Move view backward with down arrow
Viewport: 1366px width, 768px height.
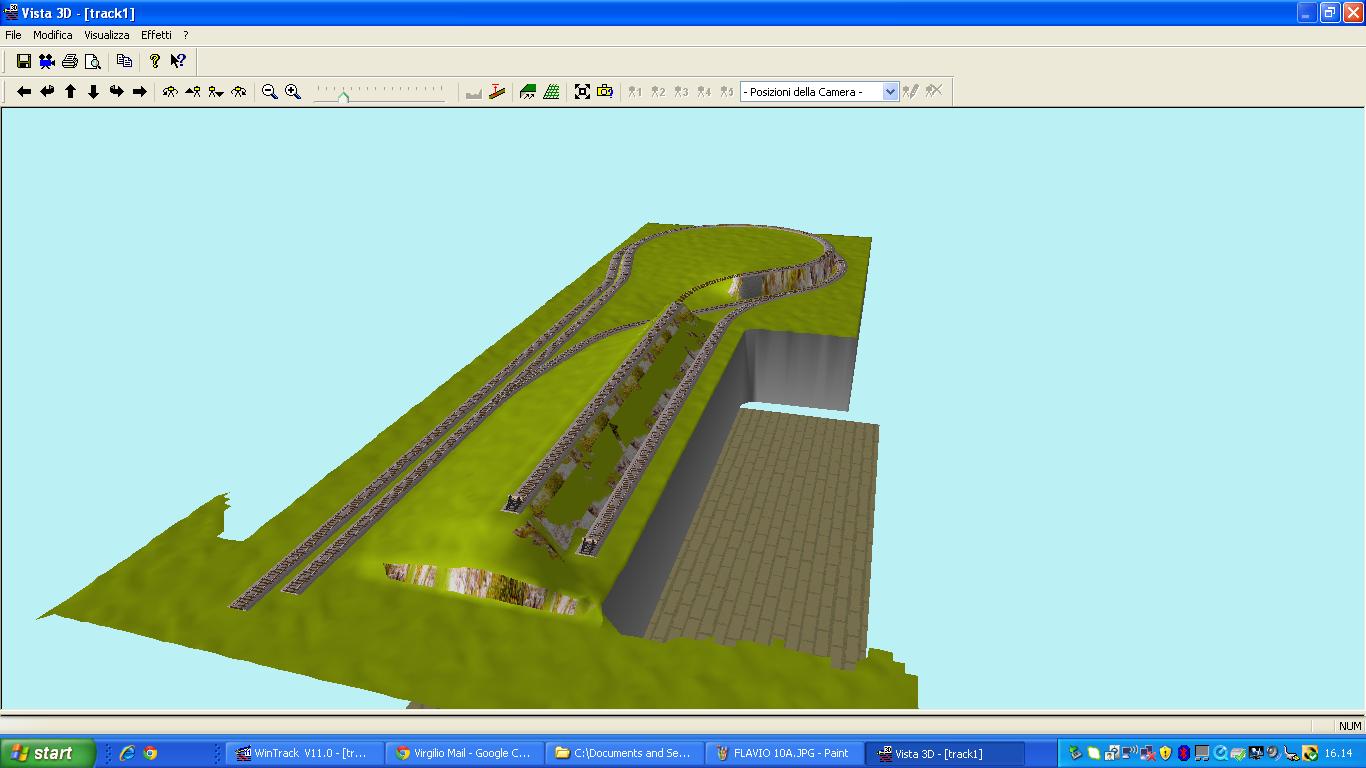click(x=93, y=91)
